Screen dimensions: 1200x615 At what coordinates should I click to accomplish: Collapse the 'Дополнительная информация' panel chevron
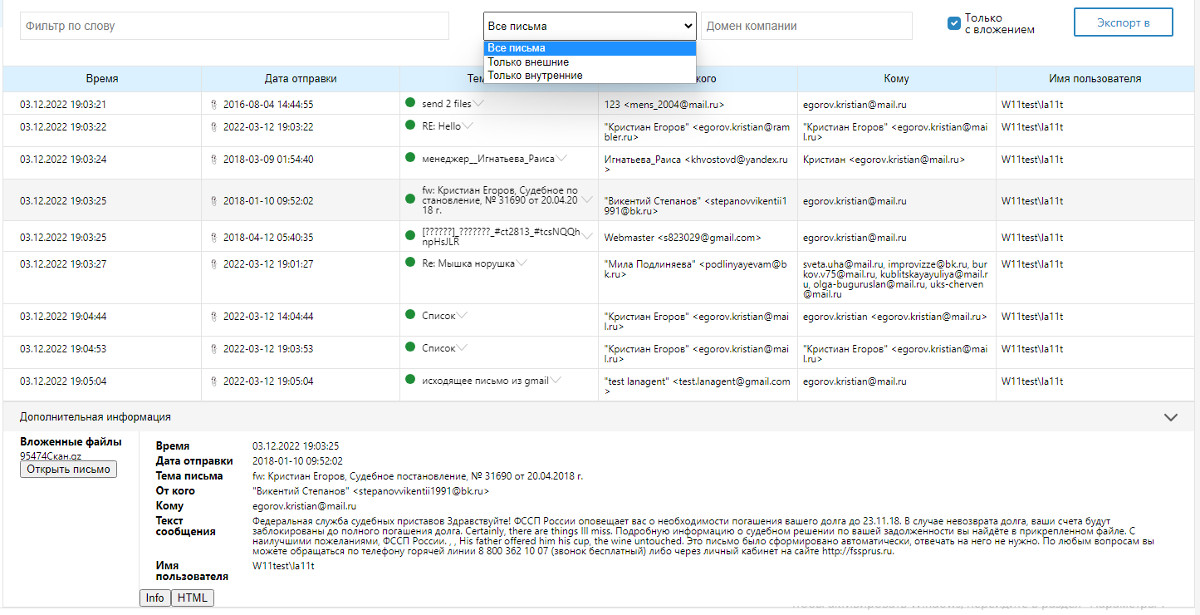click(x=1172, y=417)
